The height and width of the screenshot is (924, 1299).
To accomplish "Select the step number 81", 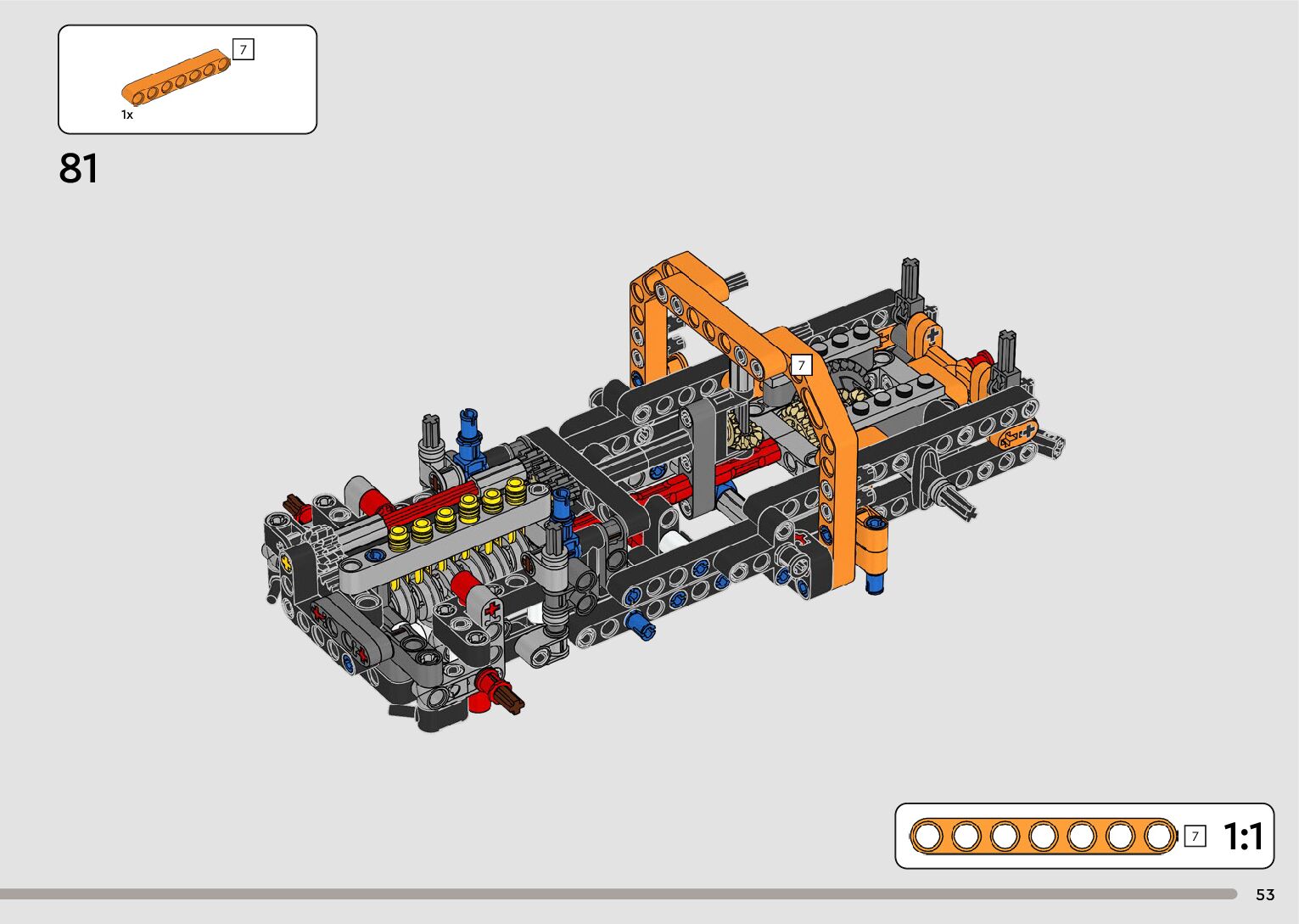I will coord(78,169).
